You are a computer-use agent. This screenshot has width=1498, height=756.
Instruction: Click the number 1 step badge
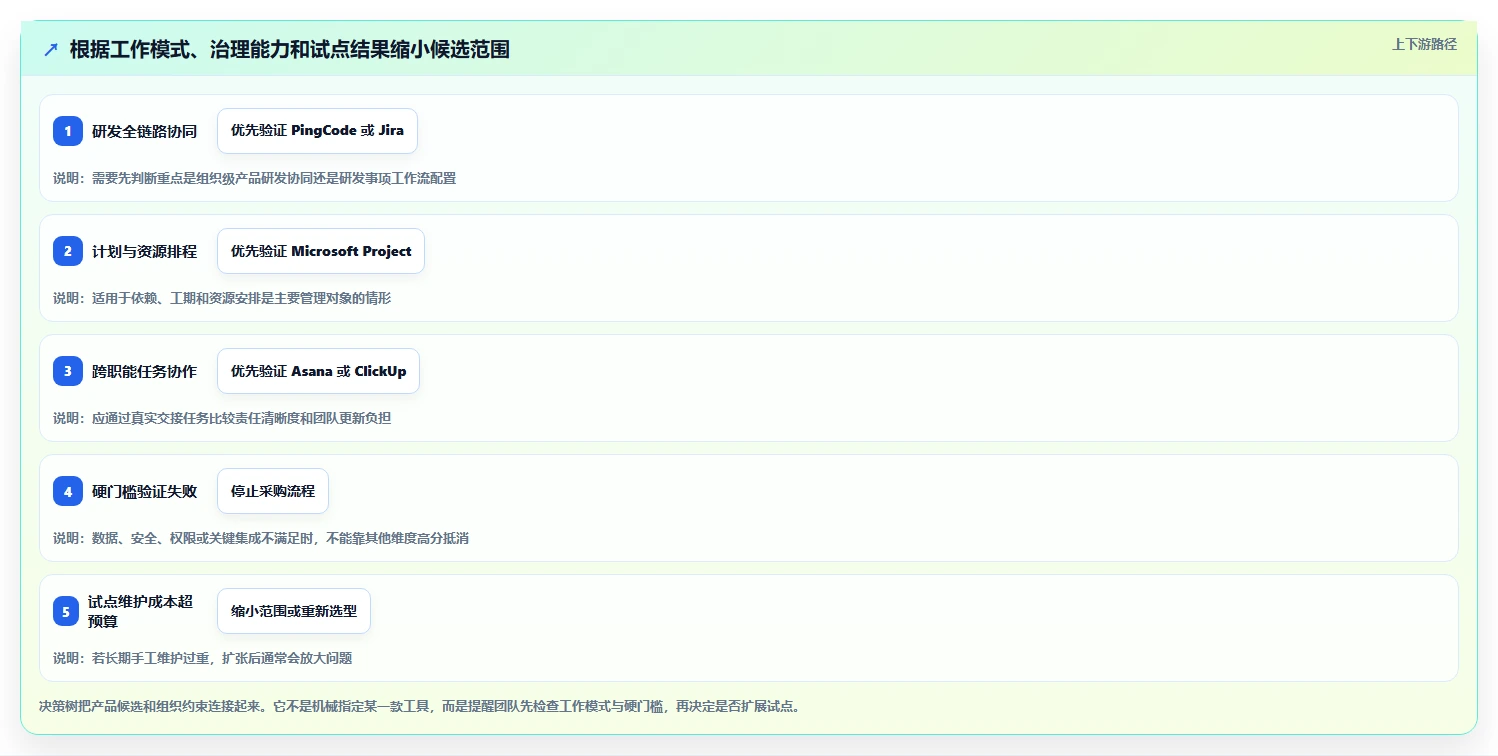[68, 131]
